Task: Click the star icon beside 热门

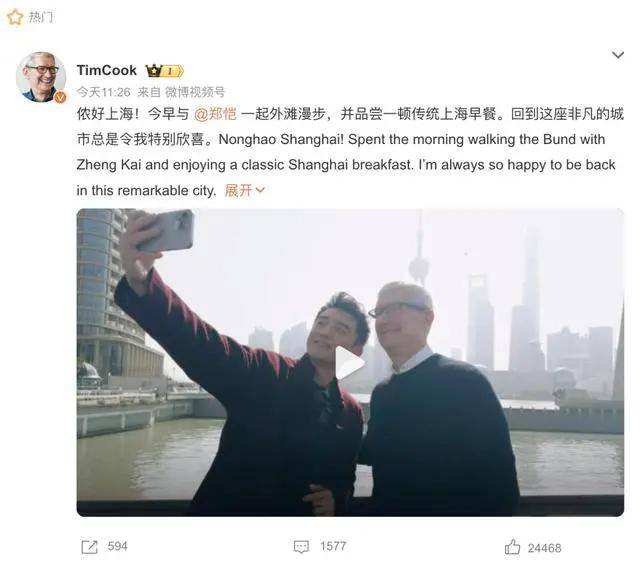Action: [15, 17]
